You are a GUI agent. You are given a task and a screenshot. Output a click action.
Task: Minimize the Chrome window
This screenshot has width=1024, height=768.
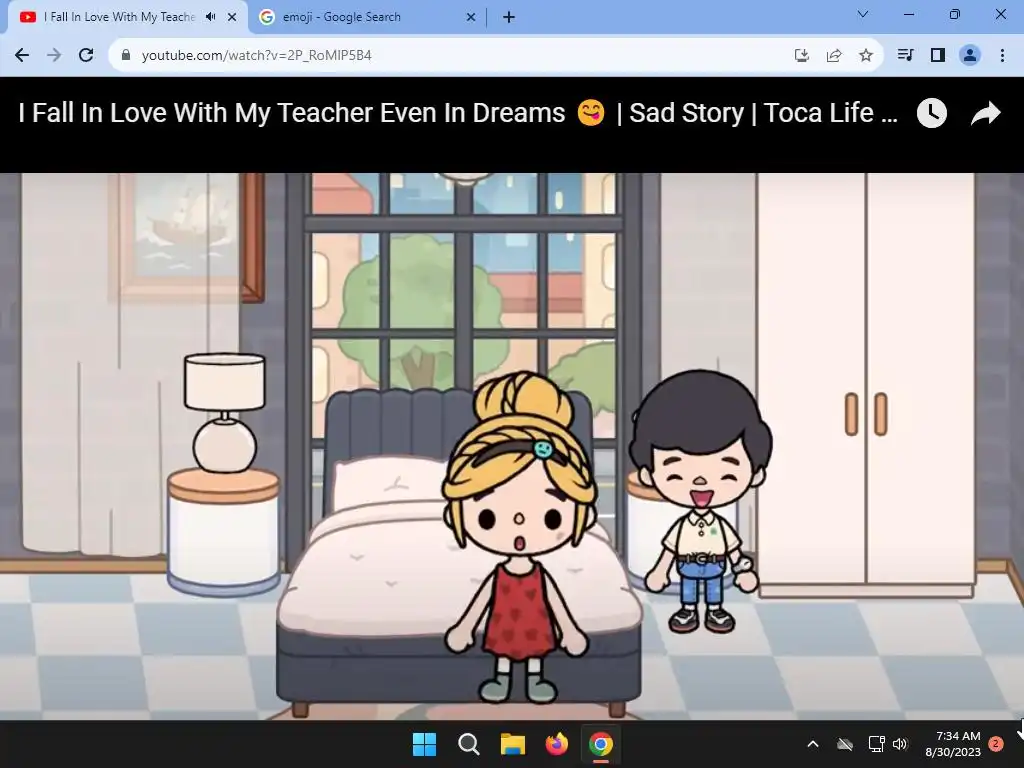pyautogui.click(x=908, y=14)
